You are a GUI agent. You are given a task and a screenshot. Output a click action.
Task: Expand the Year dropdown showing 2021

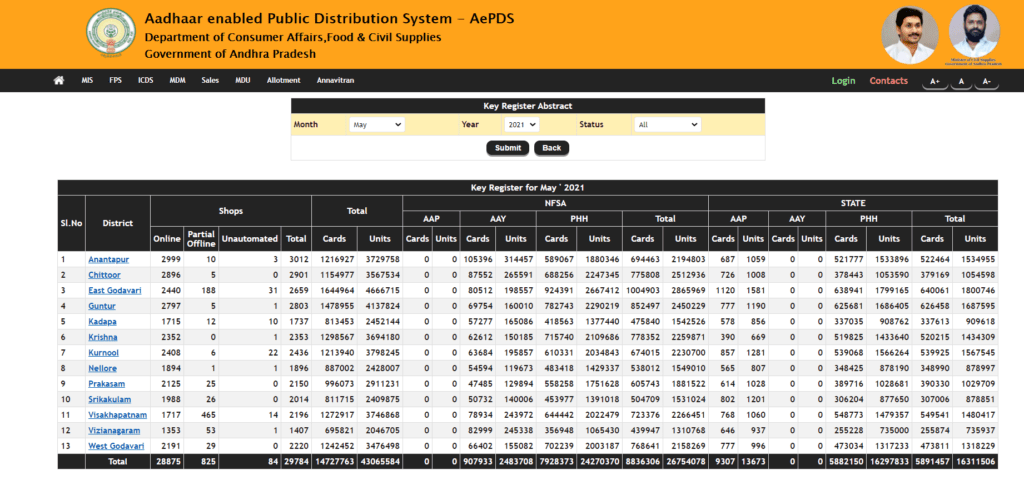point(521,124)
